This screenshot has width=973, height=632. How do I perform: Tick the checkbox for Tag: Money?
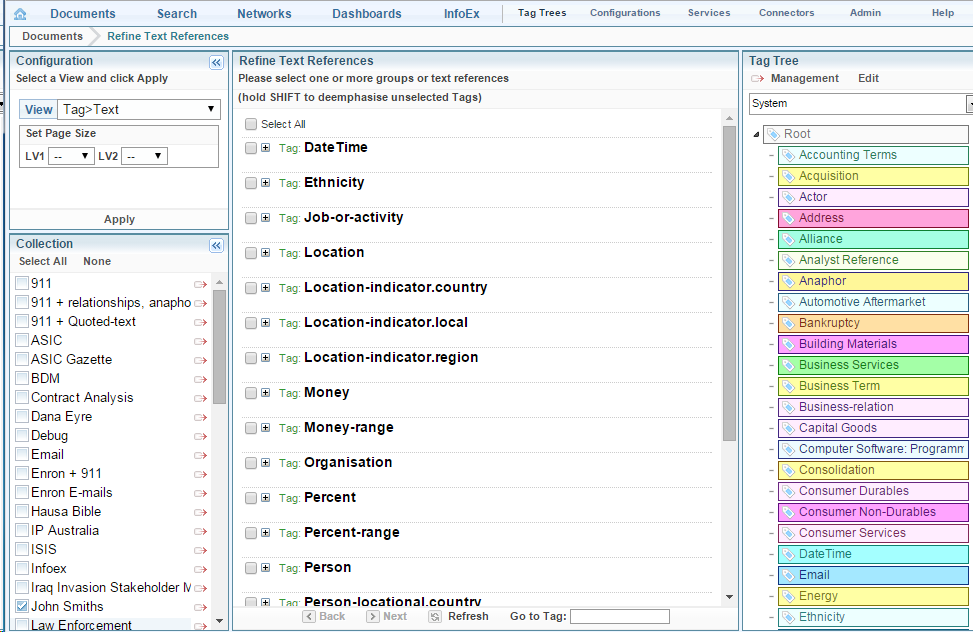click(x=251, y=393)
